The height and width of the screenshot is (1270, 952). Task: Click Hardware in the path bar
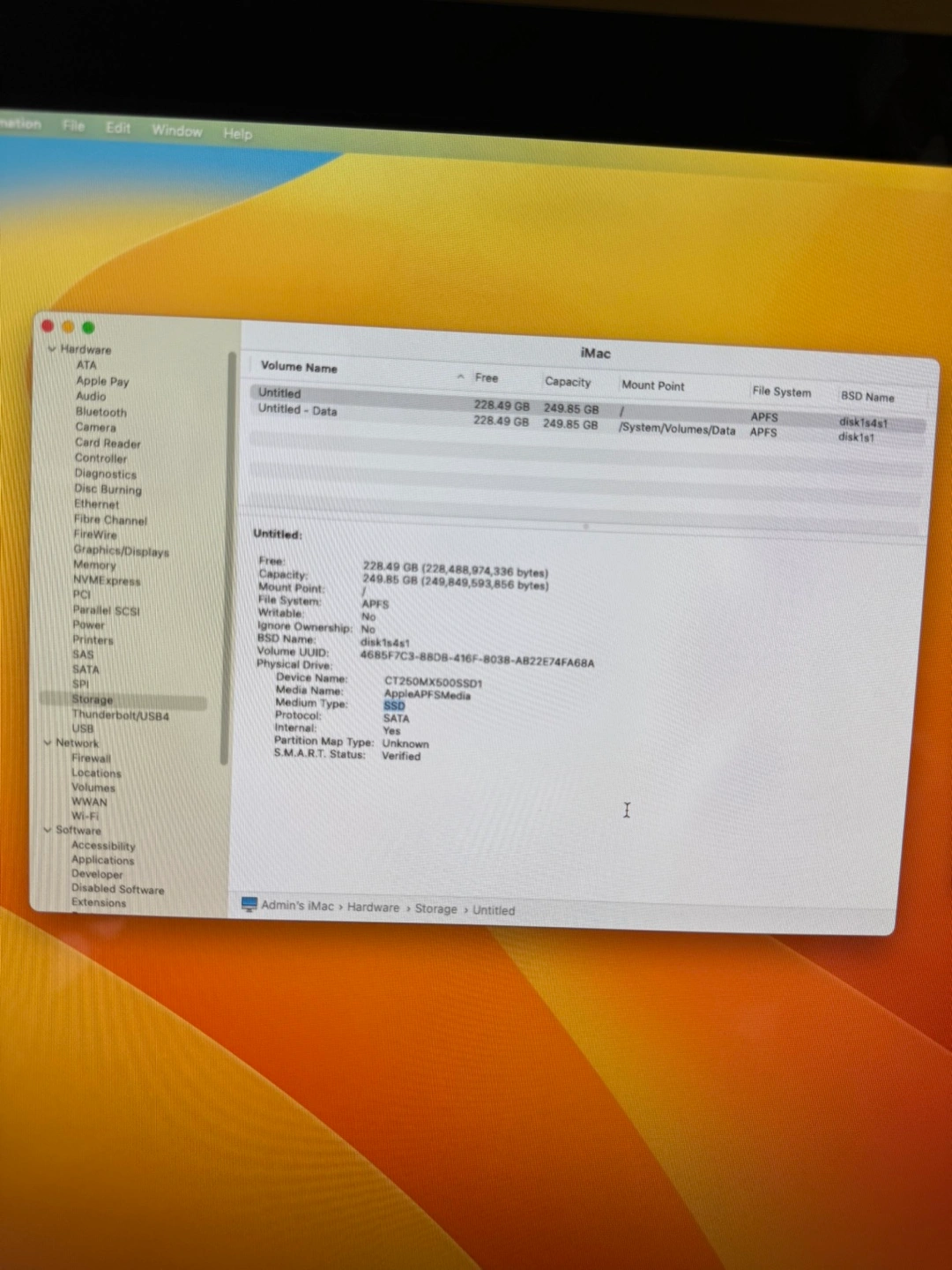pos(373,908)
